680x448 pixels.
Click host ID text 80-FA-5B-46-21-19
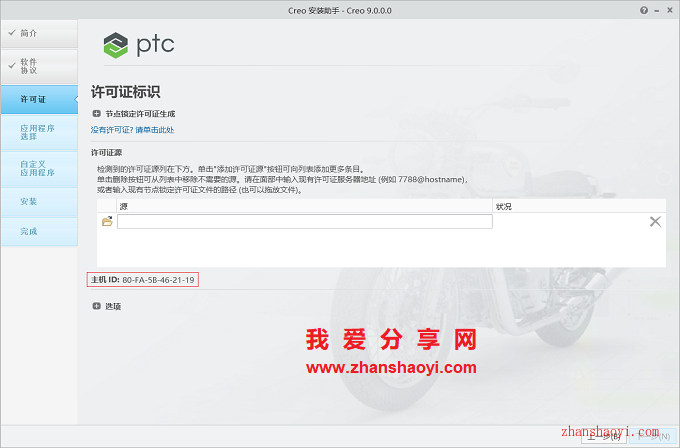tap(158, 280)
